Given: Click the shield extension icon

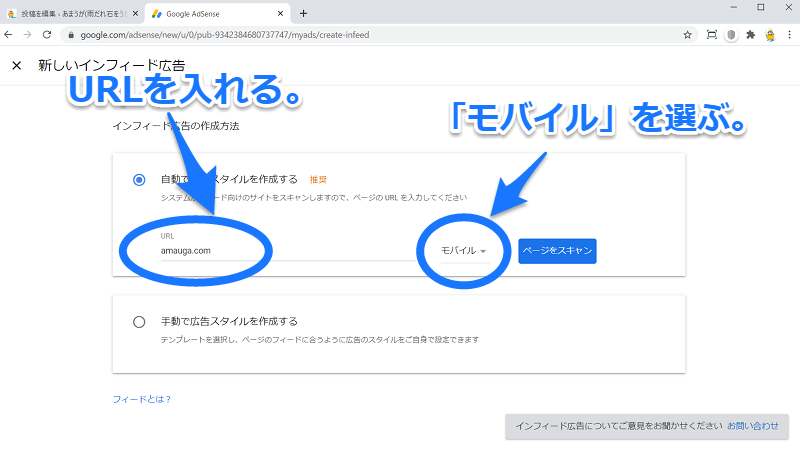Looking at the screenshot, I should [x=731, y=34].
